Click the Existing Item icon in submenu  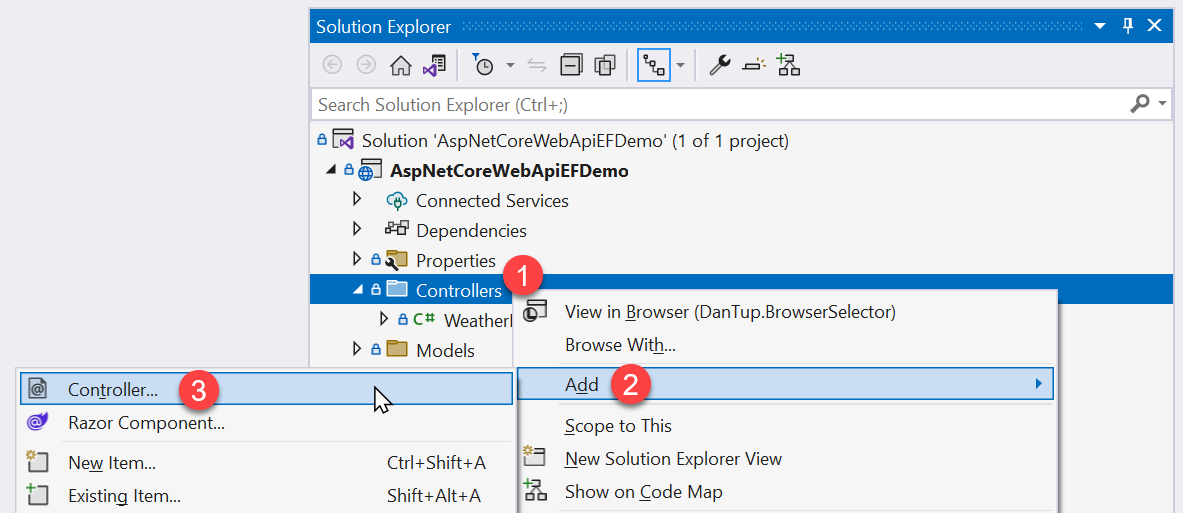coord(37,495)
